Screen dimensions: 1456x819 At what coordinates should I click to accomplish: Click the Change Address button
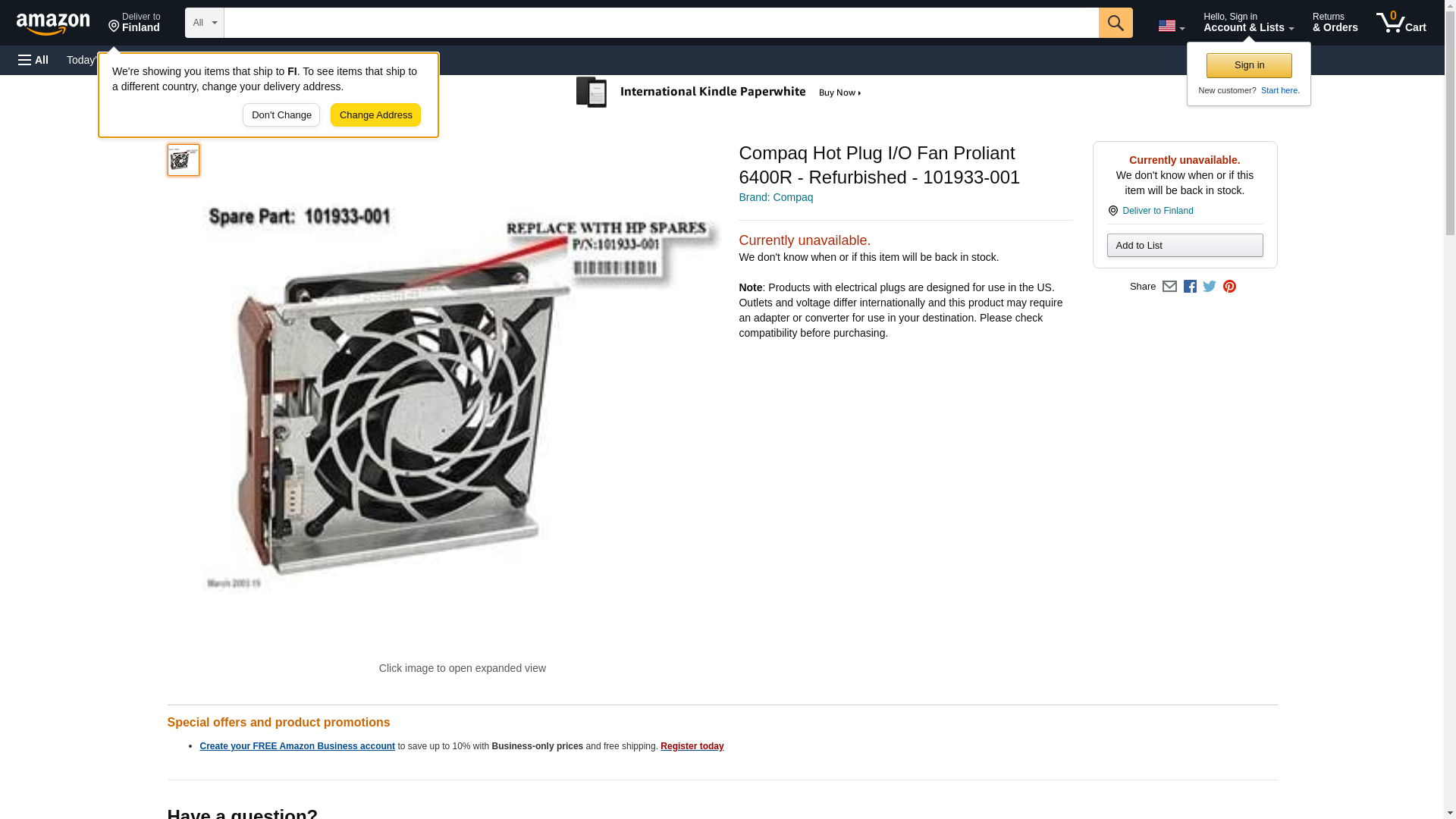(375, 115)
